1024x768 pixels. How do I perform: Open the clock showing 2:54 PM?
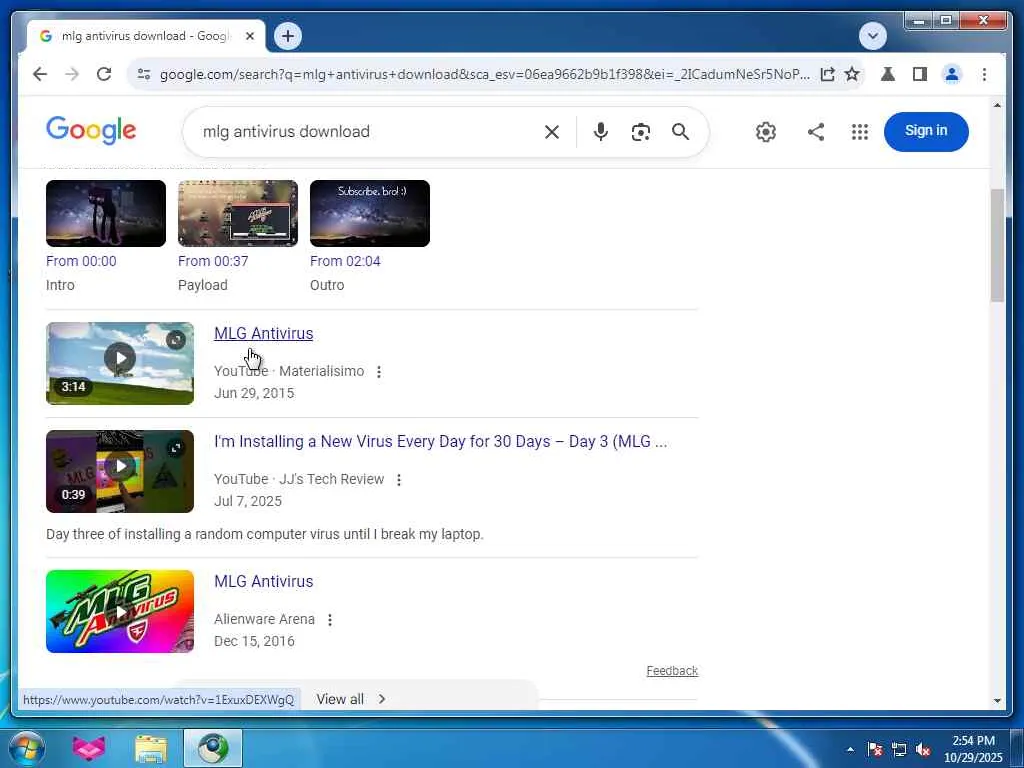[x=973, y=749]
